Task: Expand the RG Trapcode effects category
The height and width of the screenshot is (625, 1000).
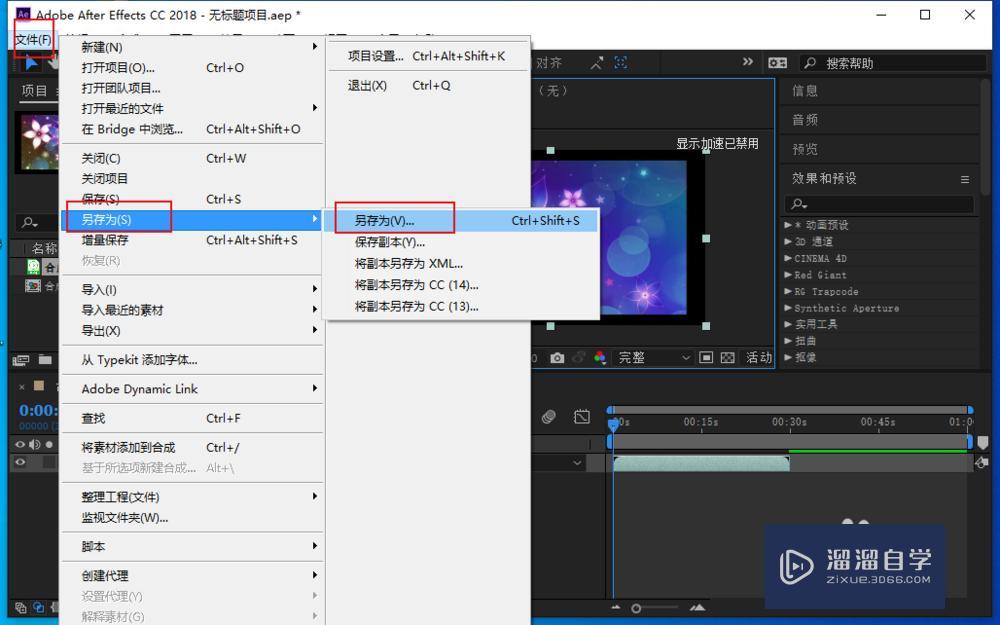Action: point(788,291)
